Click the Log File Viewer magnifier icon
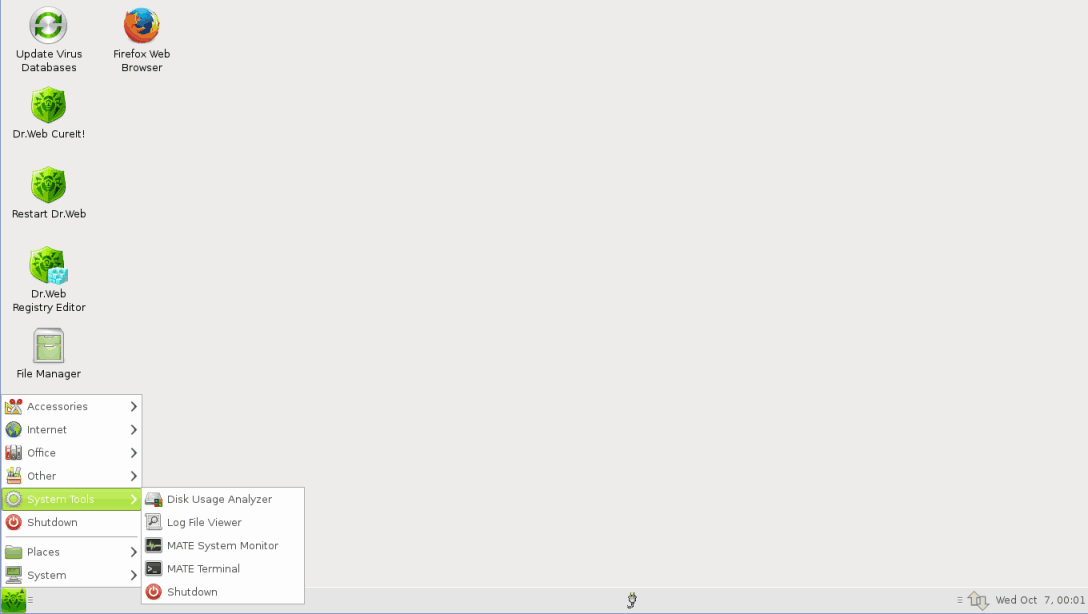 [153, 522]
